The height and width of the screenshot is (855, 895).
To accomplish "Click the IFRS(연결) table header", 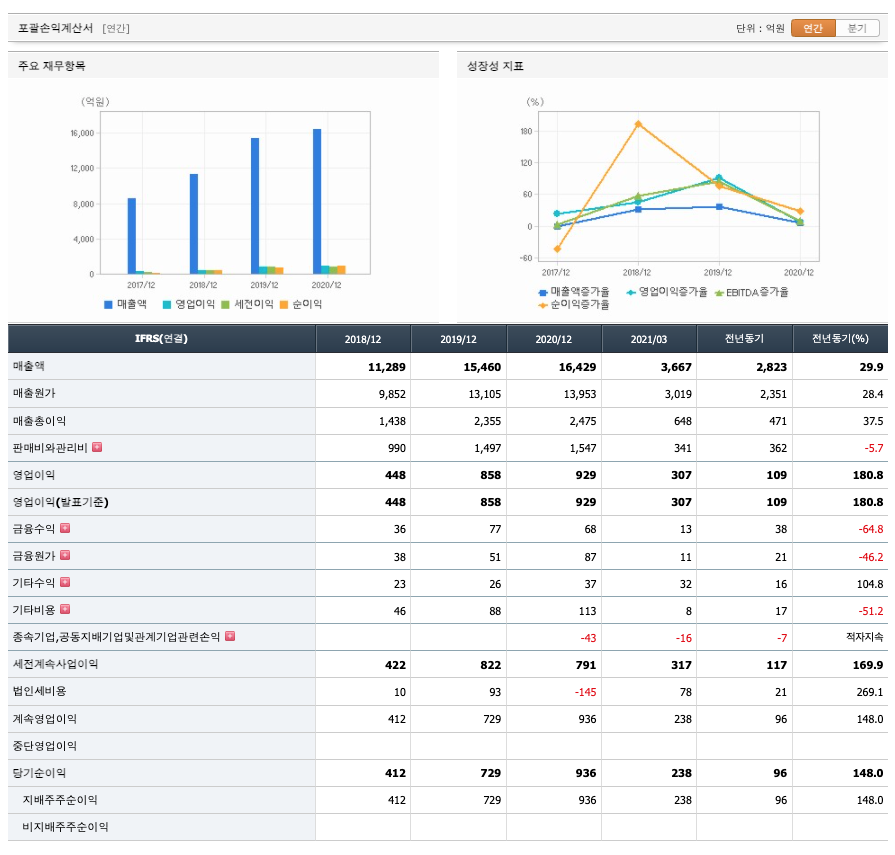I will coord(162,339).
